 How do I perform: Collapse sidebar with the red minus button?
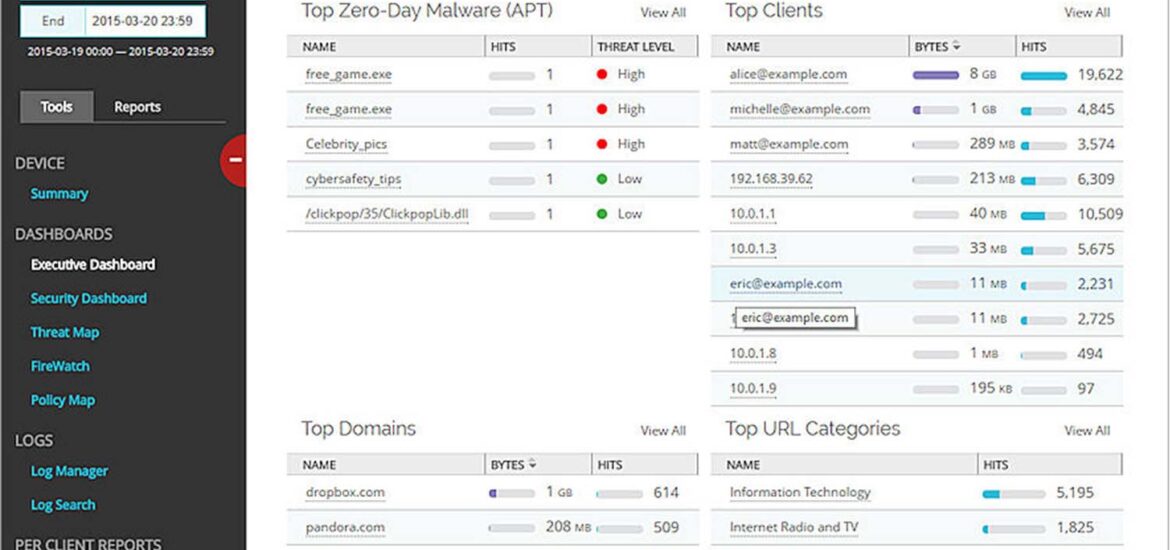(x=234, y=160)
